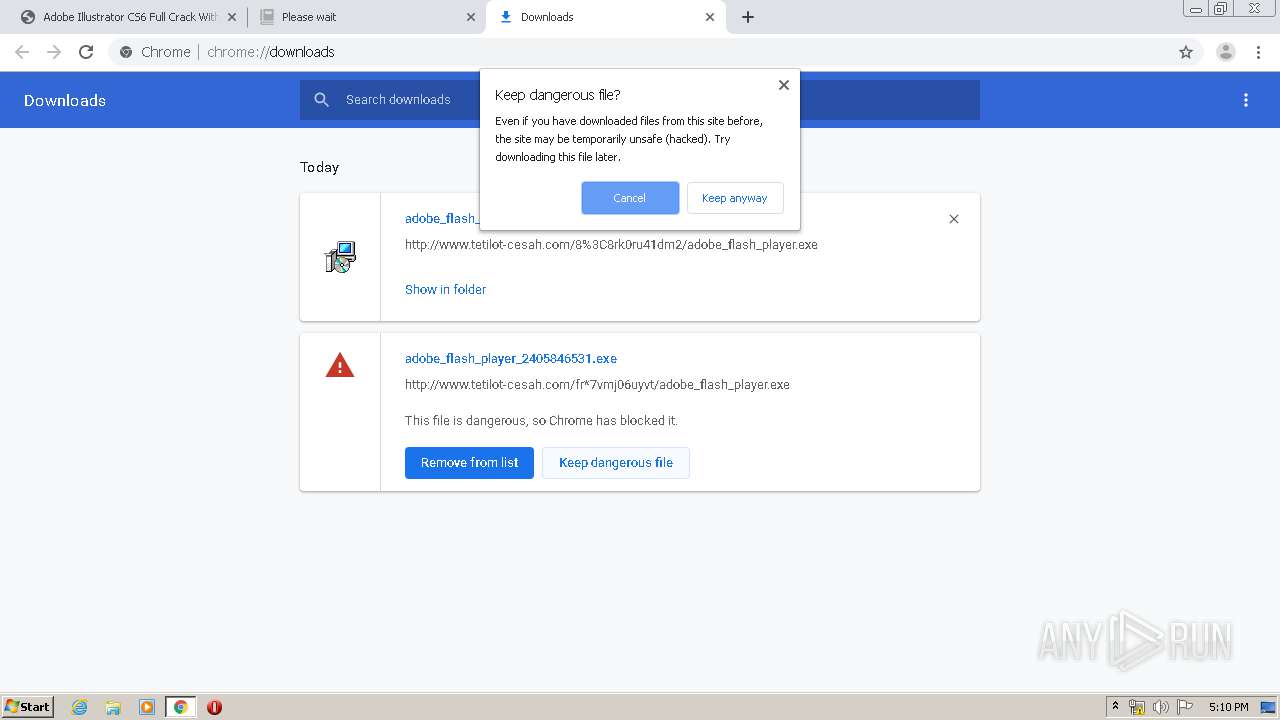This screenshot has height=720, width=1280.
Task: Click 'This file is dangerous' message text
Action: (x=541, y=421)
